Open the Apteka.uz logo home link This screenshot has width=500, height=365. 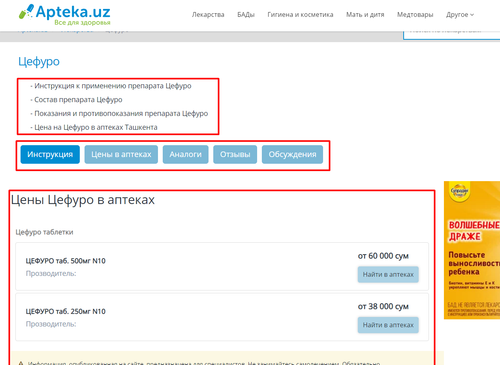point(64,15)
